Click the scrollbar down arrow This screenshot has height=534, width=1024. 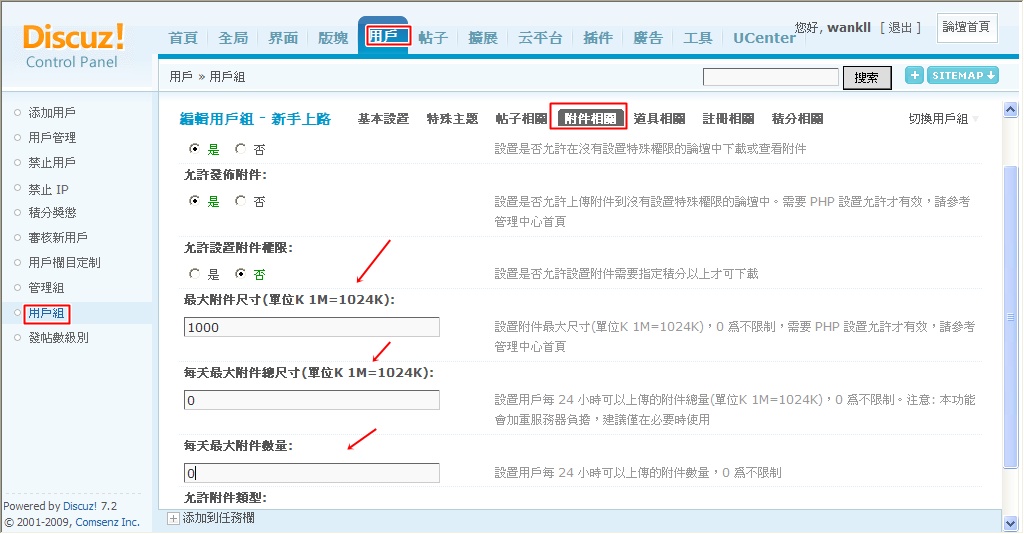(1010, 524)
